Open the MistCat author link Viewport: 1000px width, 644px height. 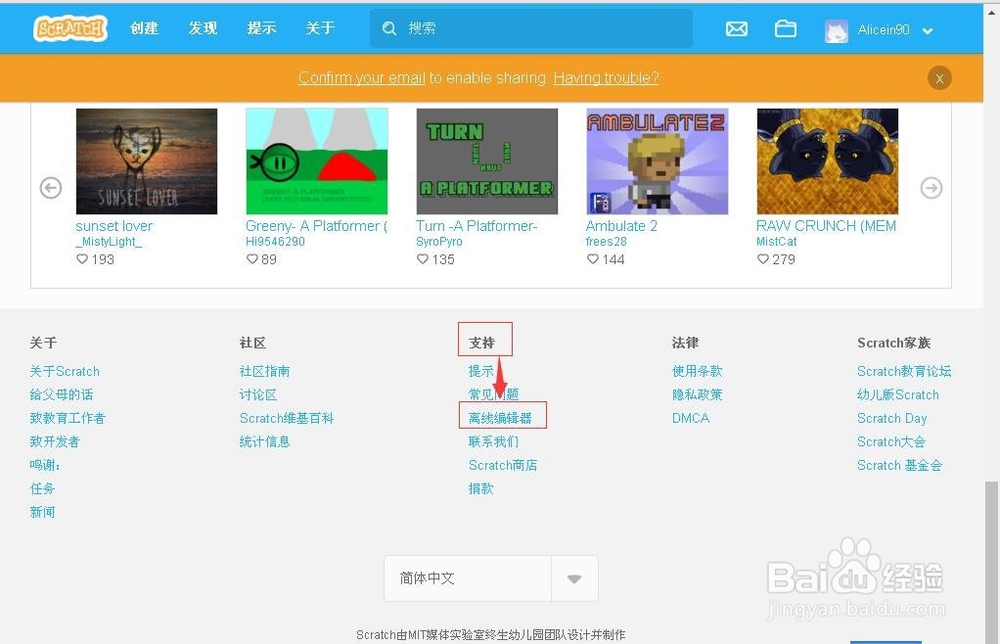776,242
